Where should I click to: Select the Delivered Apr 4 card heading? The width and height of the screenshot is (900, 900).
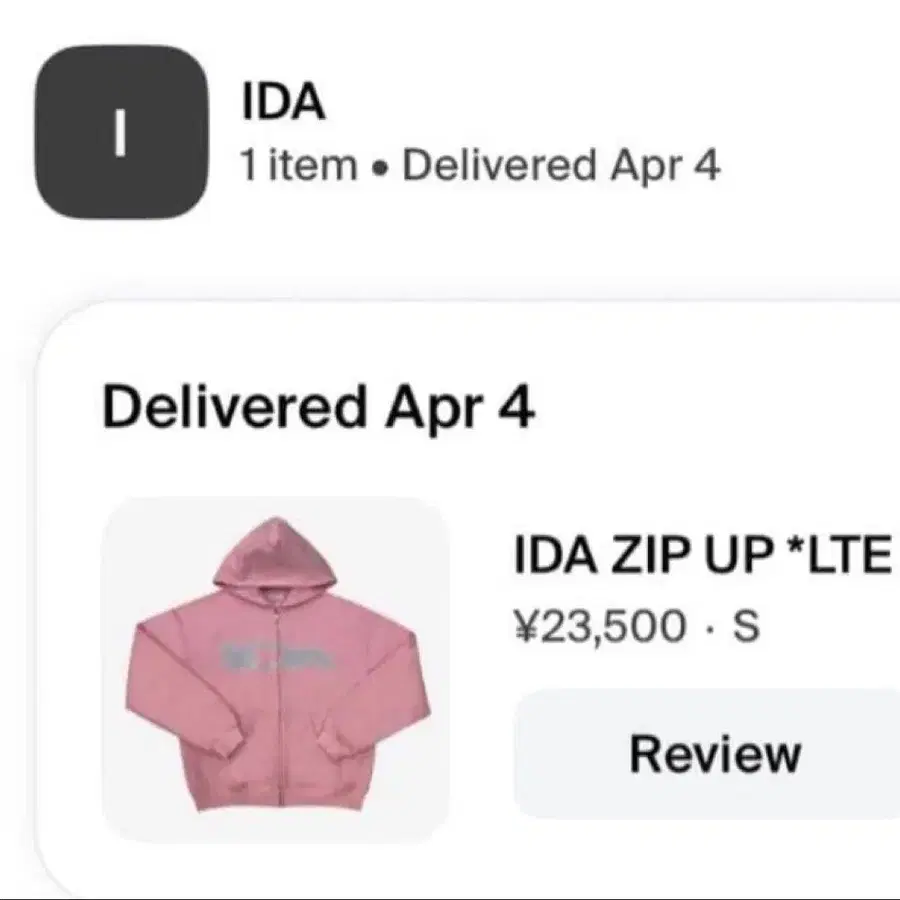point(319,407)
